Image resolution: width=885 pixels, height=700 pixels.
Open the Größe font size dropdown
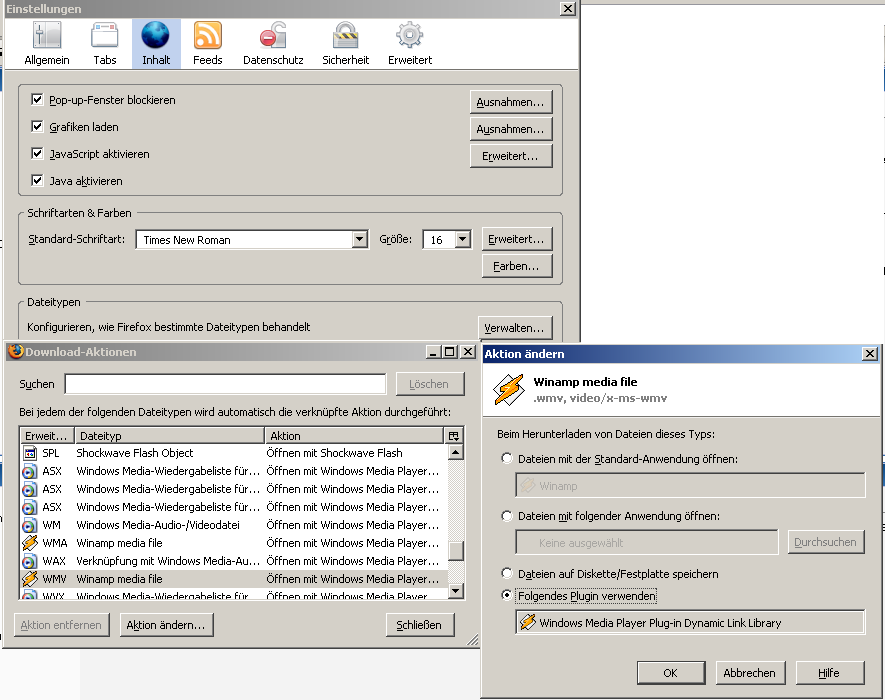coord(462,239)
